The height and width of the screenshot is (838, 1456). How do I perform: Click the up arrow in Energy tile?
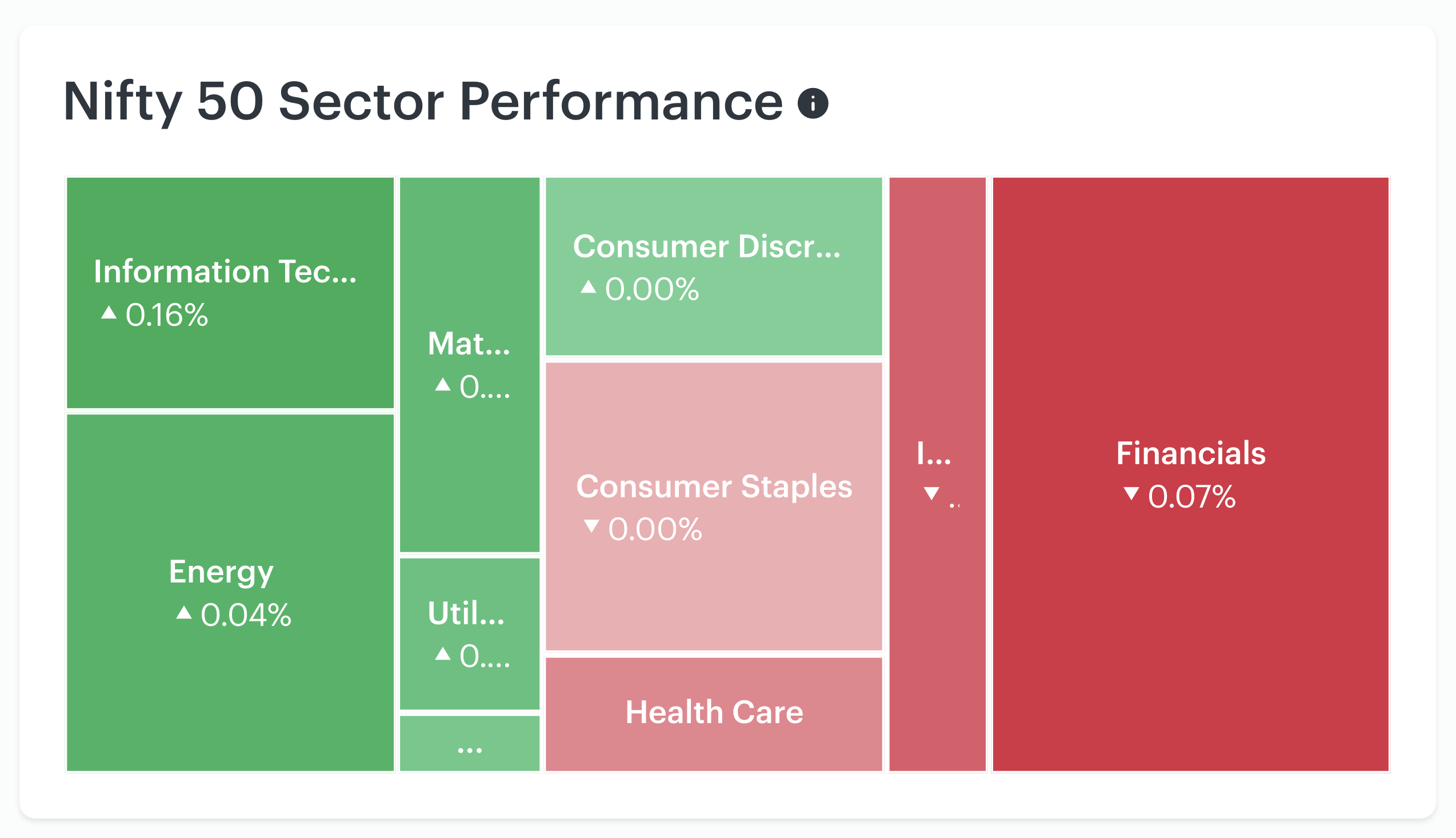tap(183, 612)
